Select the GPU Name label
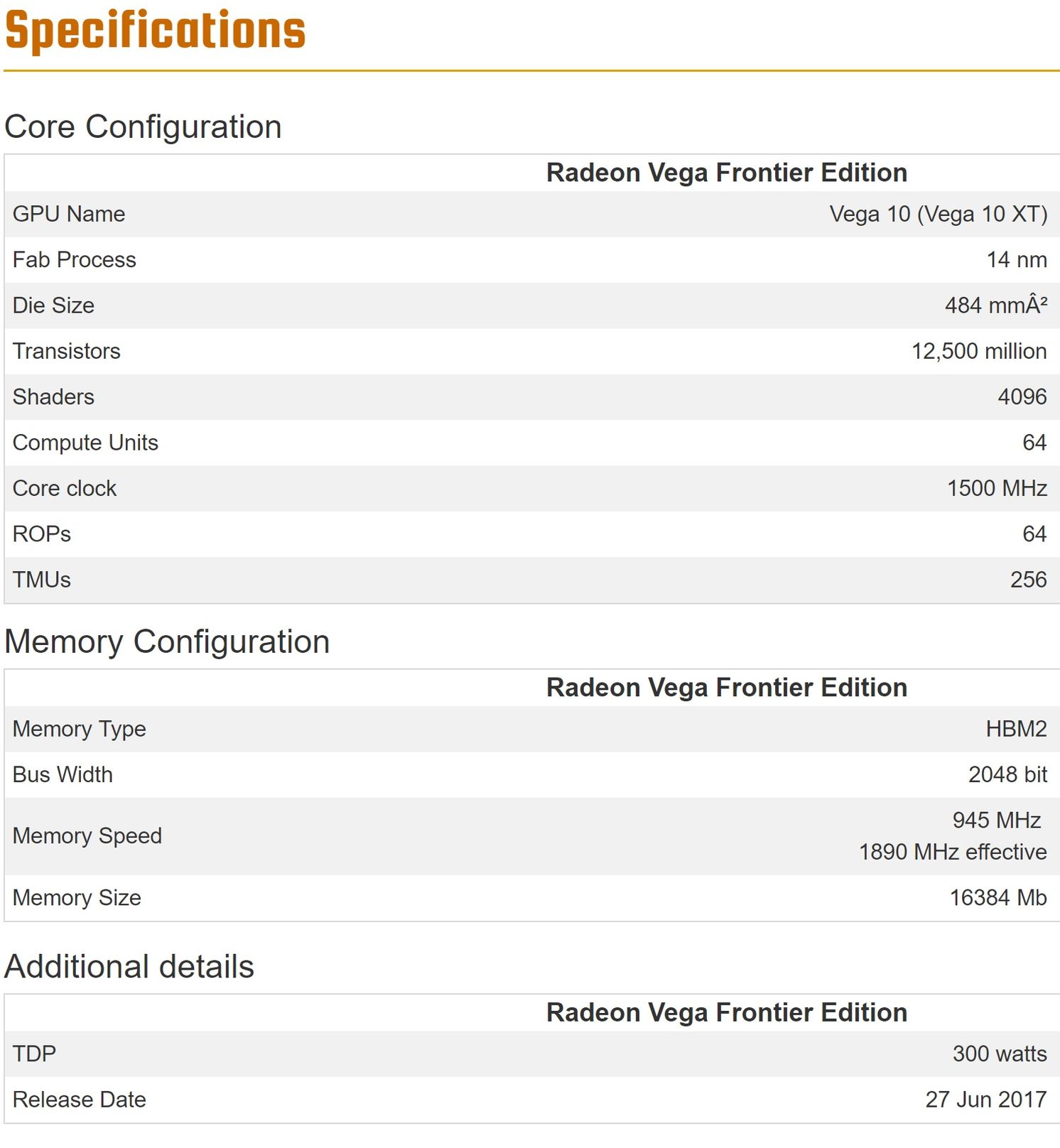 (69, 214)
